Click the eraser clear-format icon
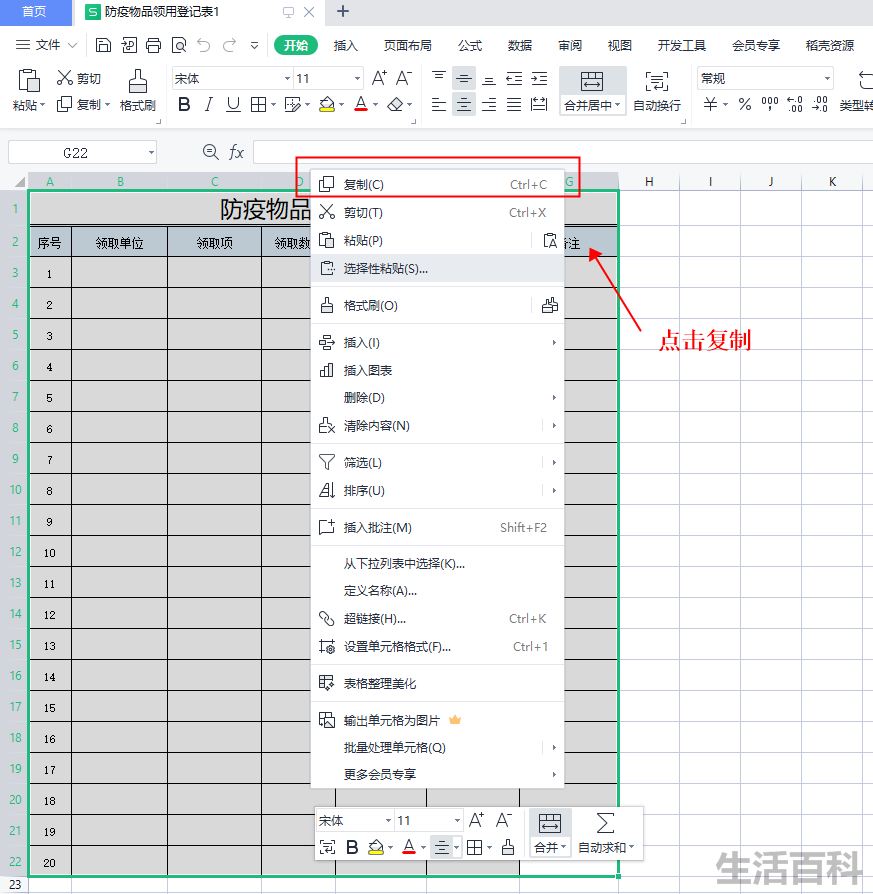 point(395,104)
